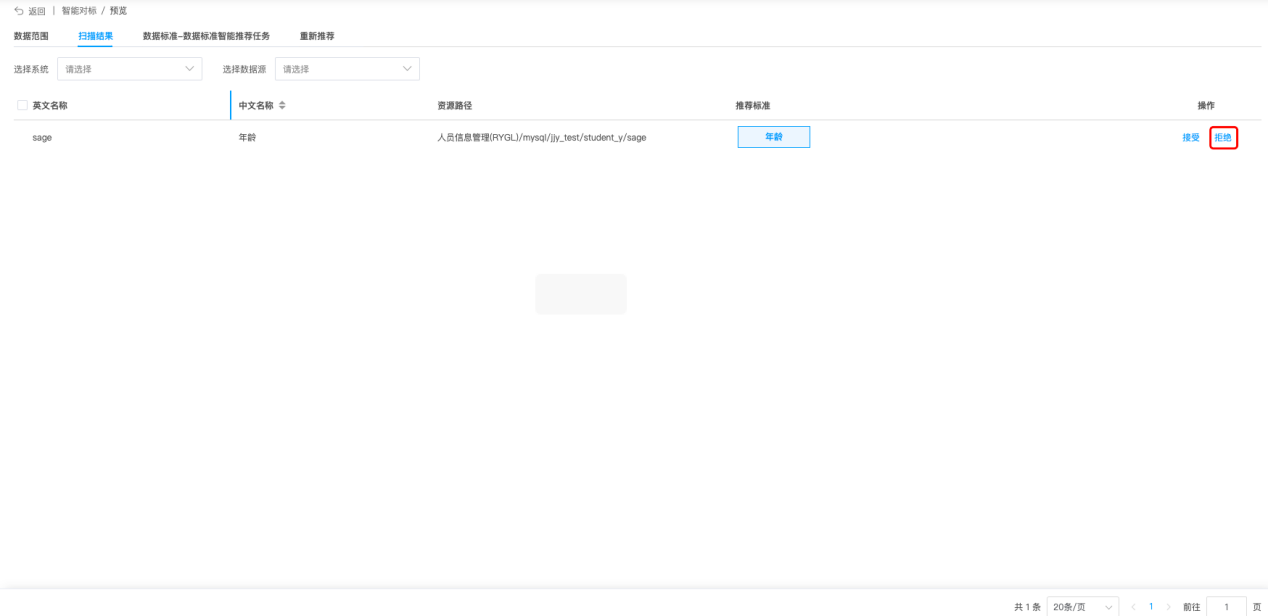Open the 重新推荐 tab
Viewport: 1268px width, 616px height.
pos(317,36)
